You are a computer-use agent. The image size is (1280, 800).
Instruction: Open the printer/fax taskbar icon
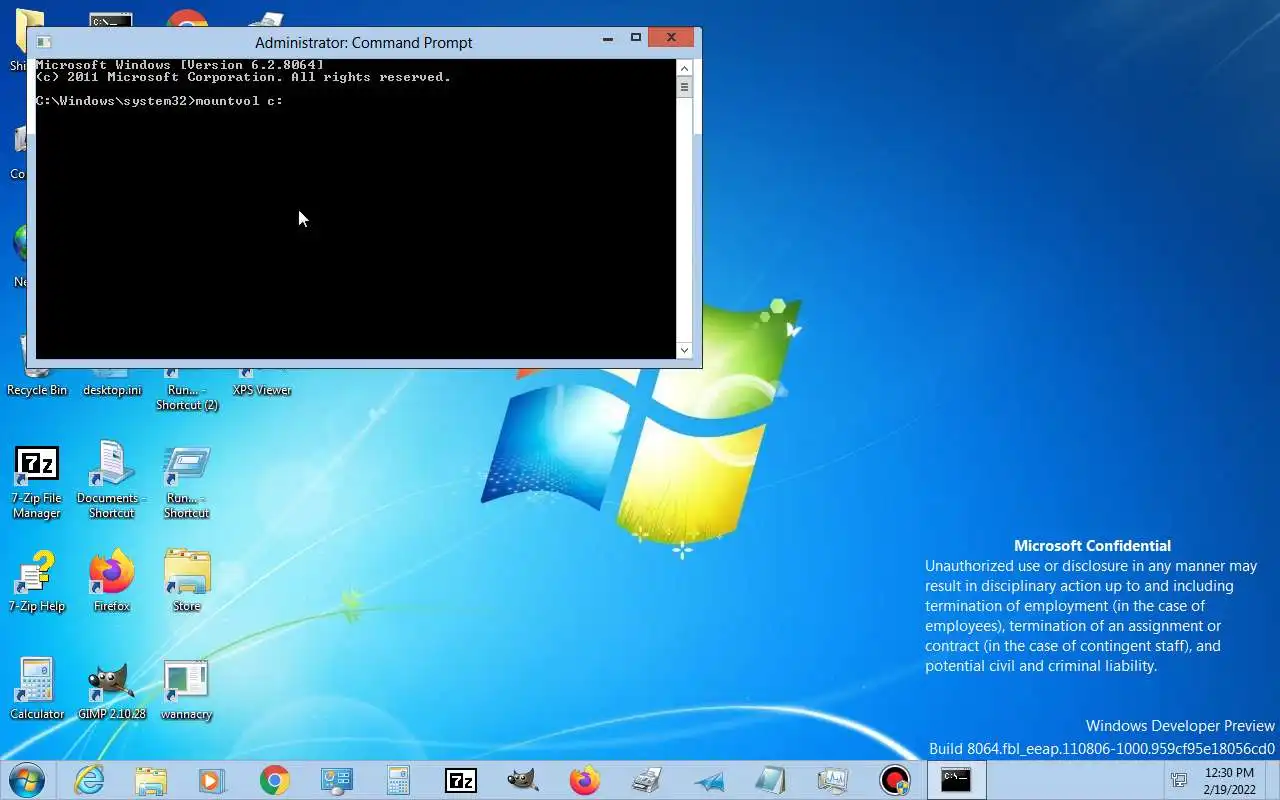646,780
